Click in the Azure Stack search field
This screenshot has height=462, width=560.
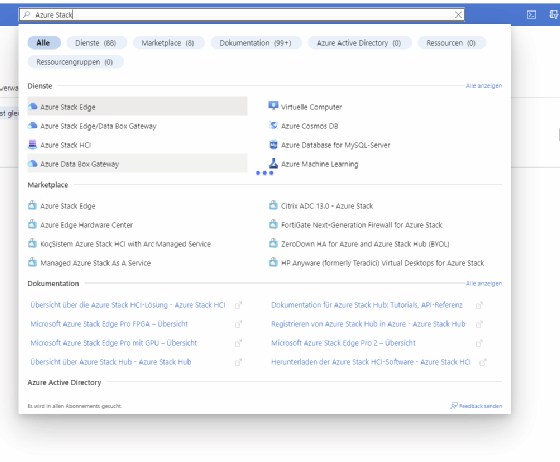241,15
